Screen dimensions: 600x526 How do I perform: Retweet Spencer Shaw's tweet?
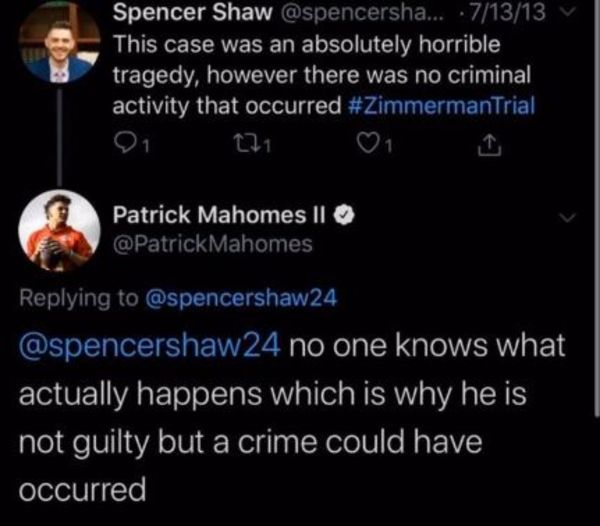[243, 144]
